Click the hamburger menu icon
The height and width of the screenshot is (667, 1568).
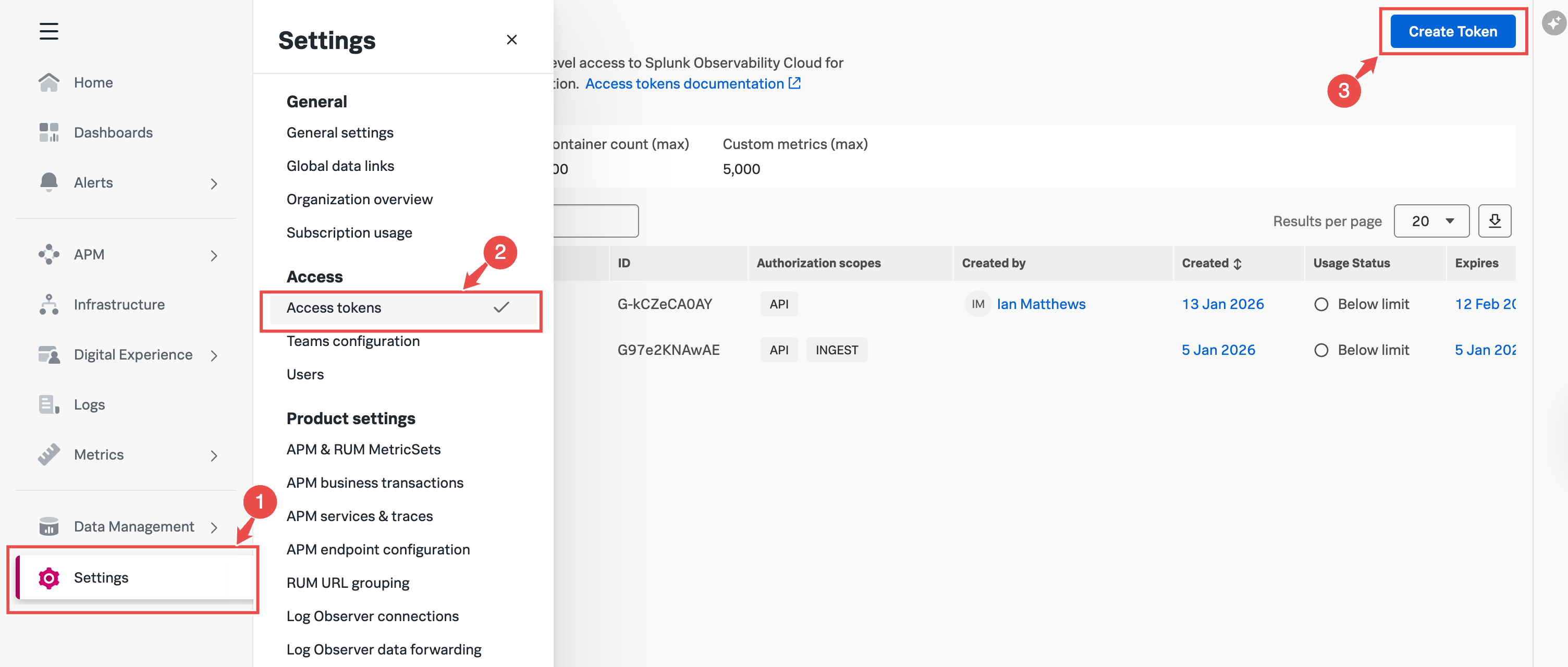coord(48,31)
